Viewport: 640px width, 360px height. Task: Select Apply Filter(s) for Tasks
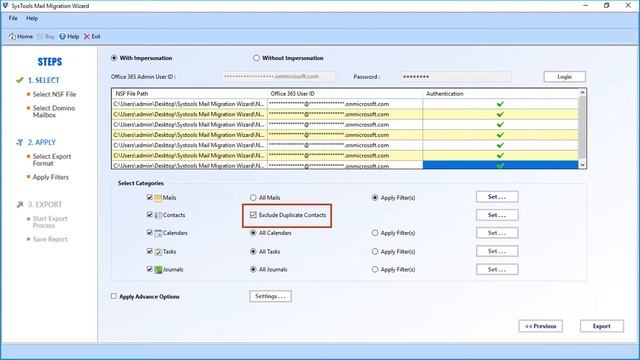coord(375,251)
